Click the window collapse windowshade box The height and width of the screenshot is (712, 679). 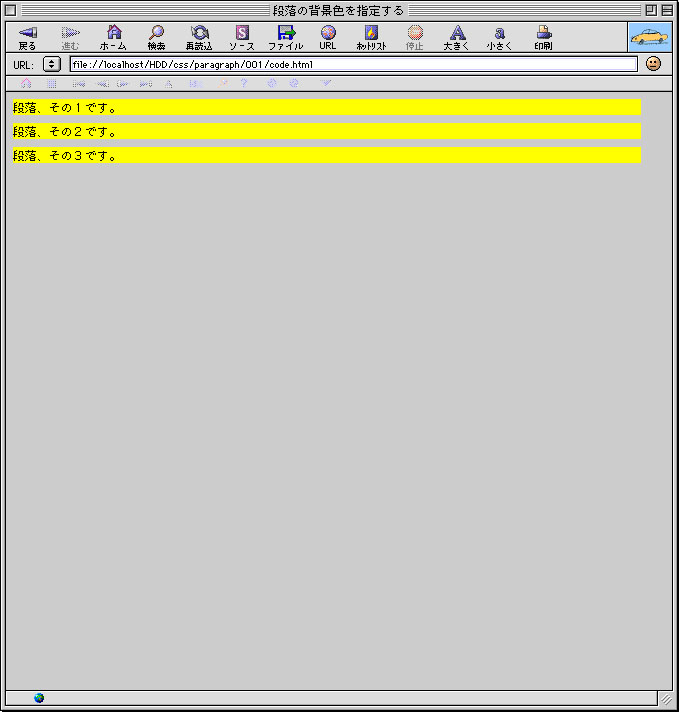(667, 10)
